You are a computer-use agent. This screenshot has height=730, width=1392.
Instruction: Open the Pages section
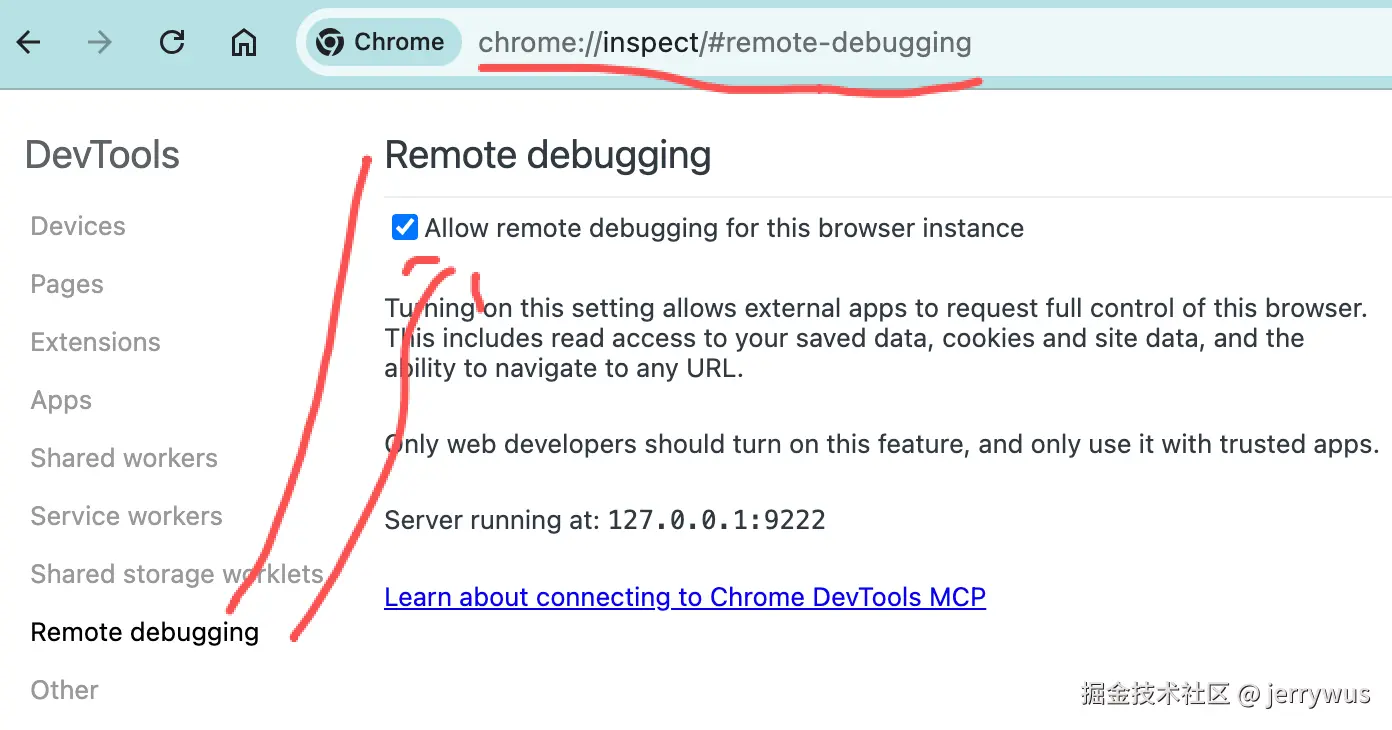tap(67, 284)
